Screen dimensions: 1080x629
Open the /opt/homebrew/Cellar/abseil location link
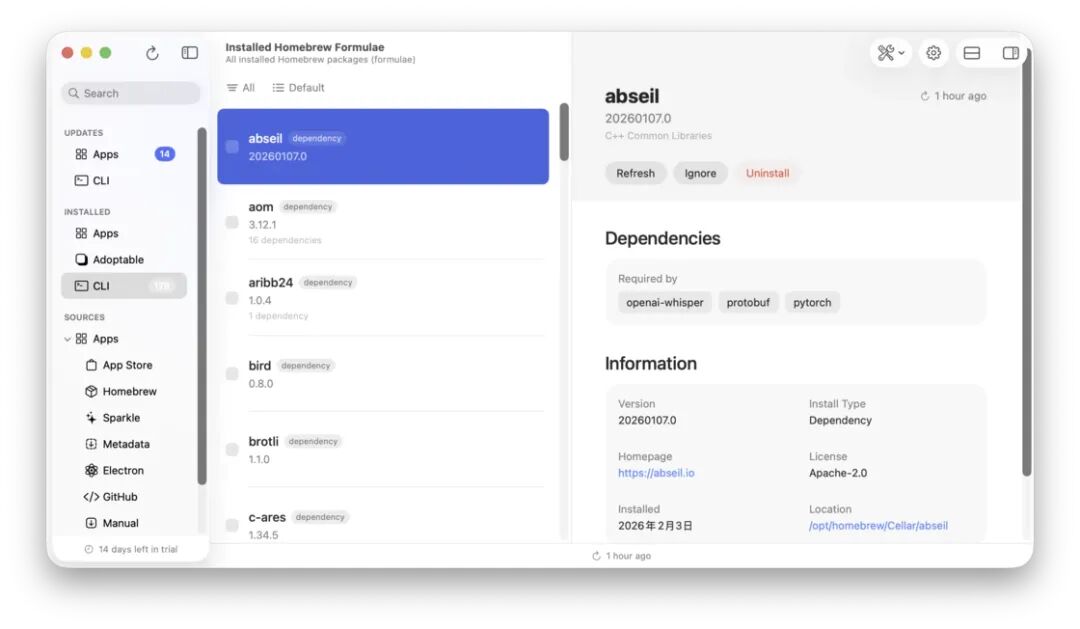click(x=878, y=526)
